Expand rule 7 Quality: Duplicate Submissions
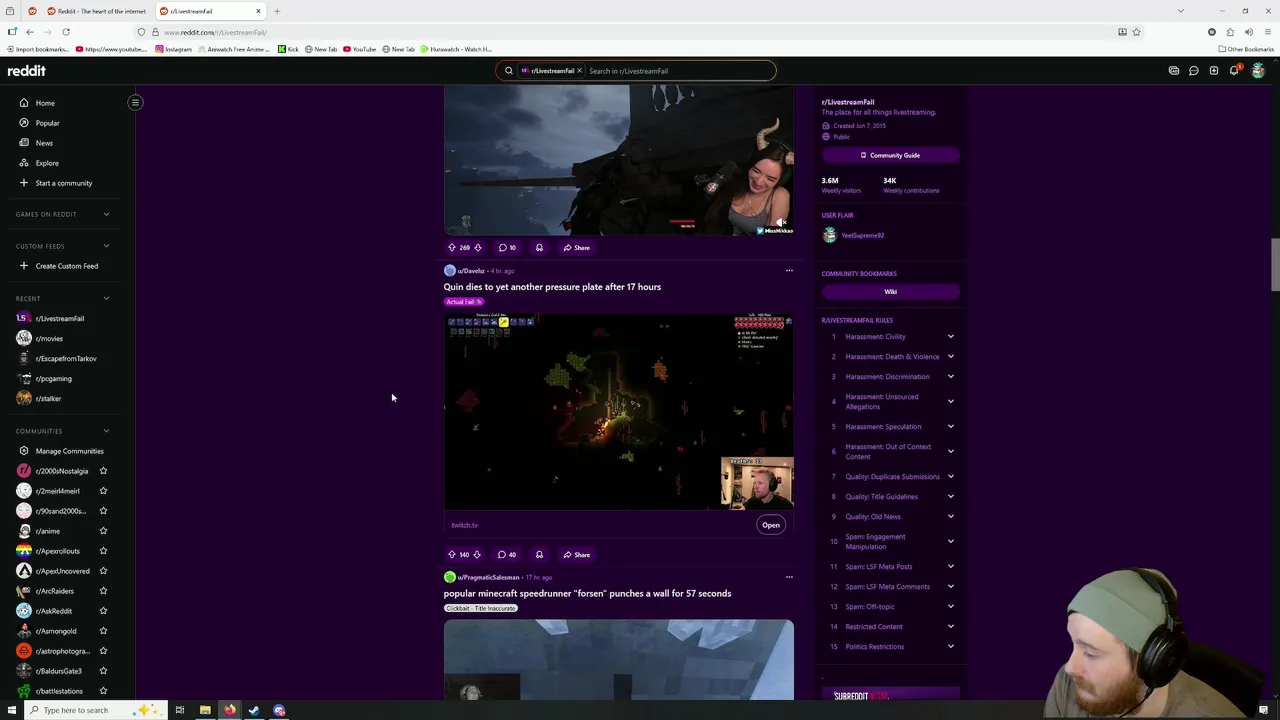 pyautogui.click(x=950, y=476)
